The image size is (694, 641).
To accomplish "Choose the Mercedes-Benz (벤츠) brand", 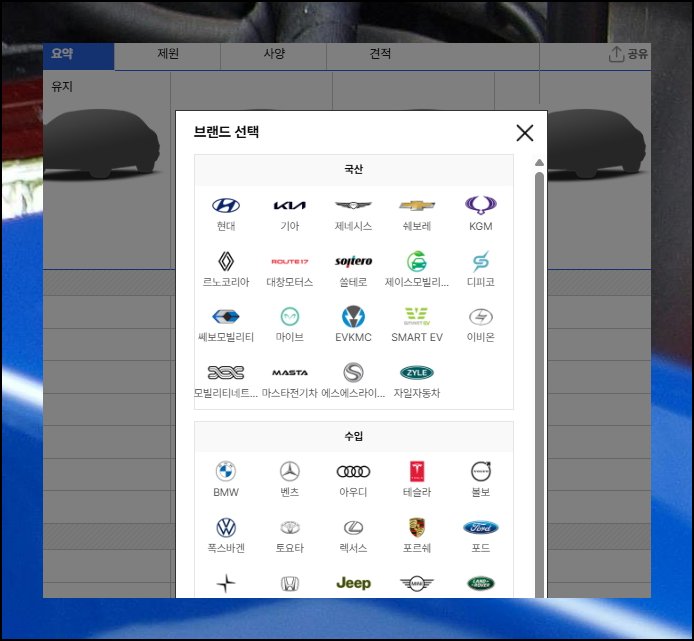I will 289,471.
